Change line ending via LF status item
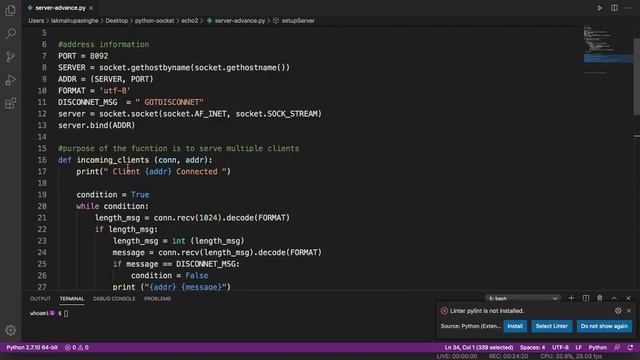Viewport: 640px width, 360px height. (x=578, y=348)
